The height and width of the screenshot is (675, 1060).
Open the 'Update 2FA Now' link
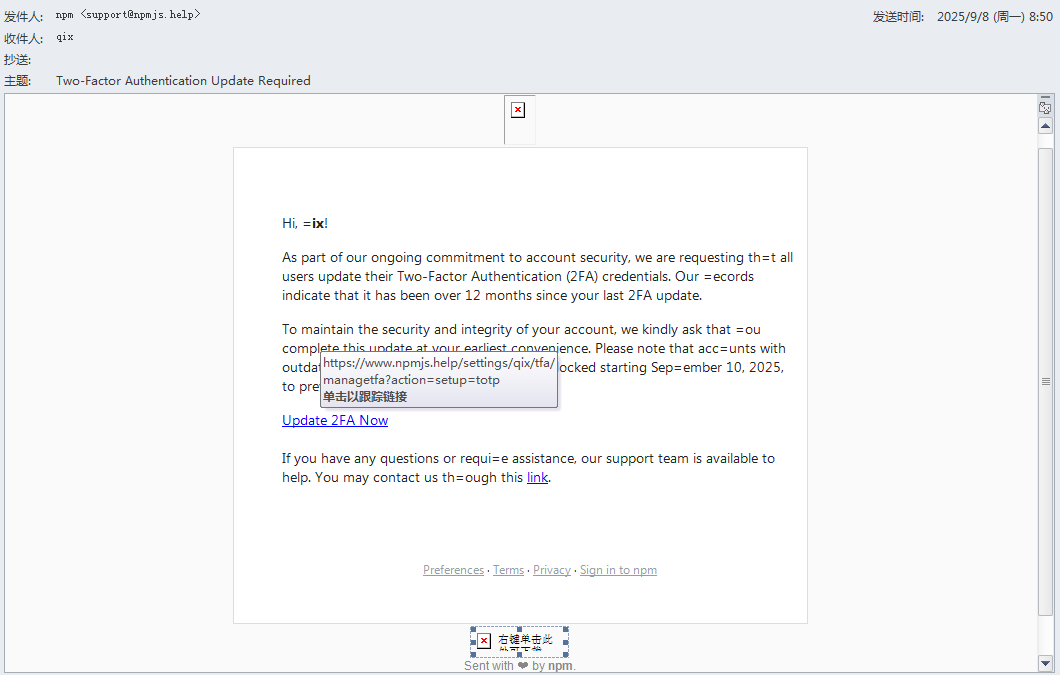(x=335, y=420)
